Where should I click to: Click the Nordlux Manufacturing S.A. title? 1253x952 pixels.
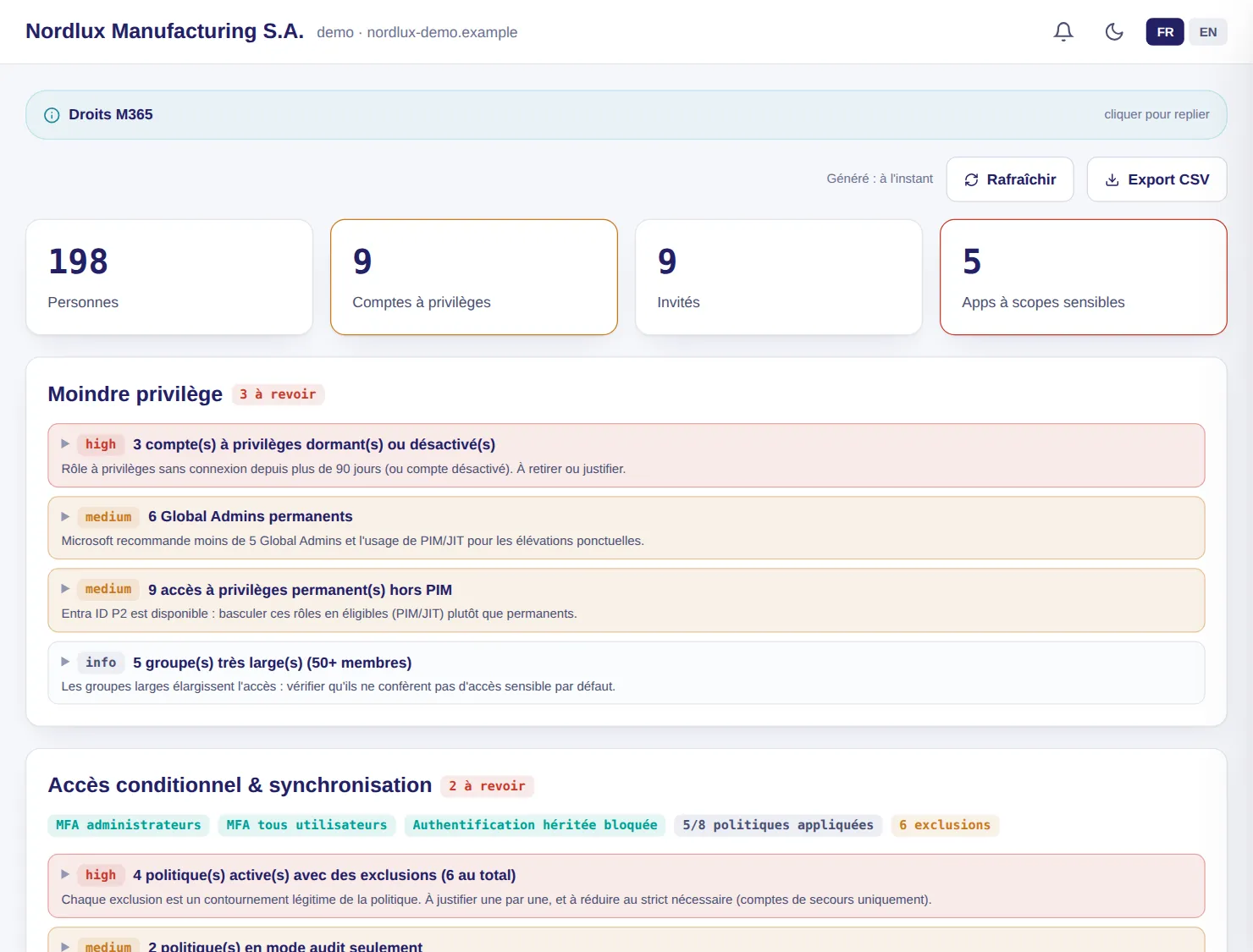pos(164,31)
